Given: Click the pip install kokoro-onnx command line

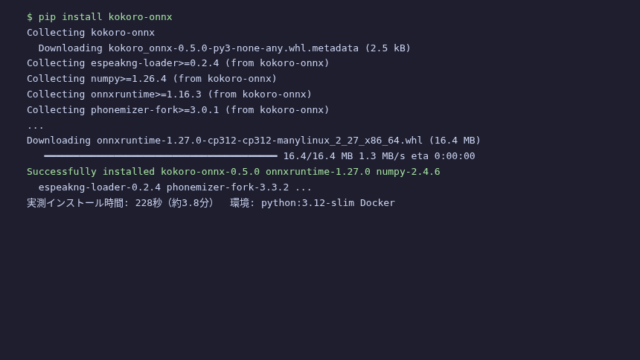Looking at the screenshot, I should 99,17.
